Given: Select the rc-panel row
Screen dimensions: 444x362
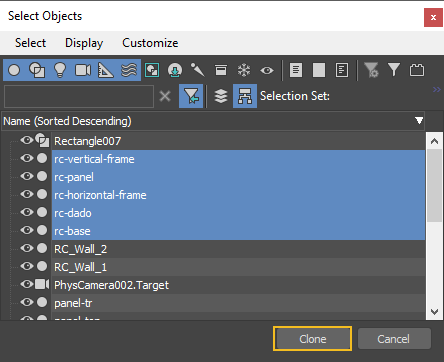Looking at the screenshot, I should (x=238, y=177).
